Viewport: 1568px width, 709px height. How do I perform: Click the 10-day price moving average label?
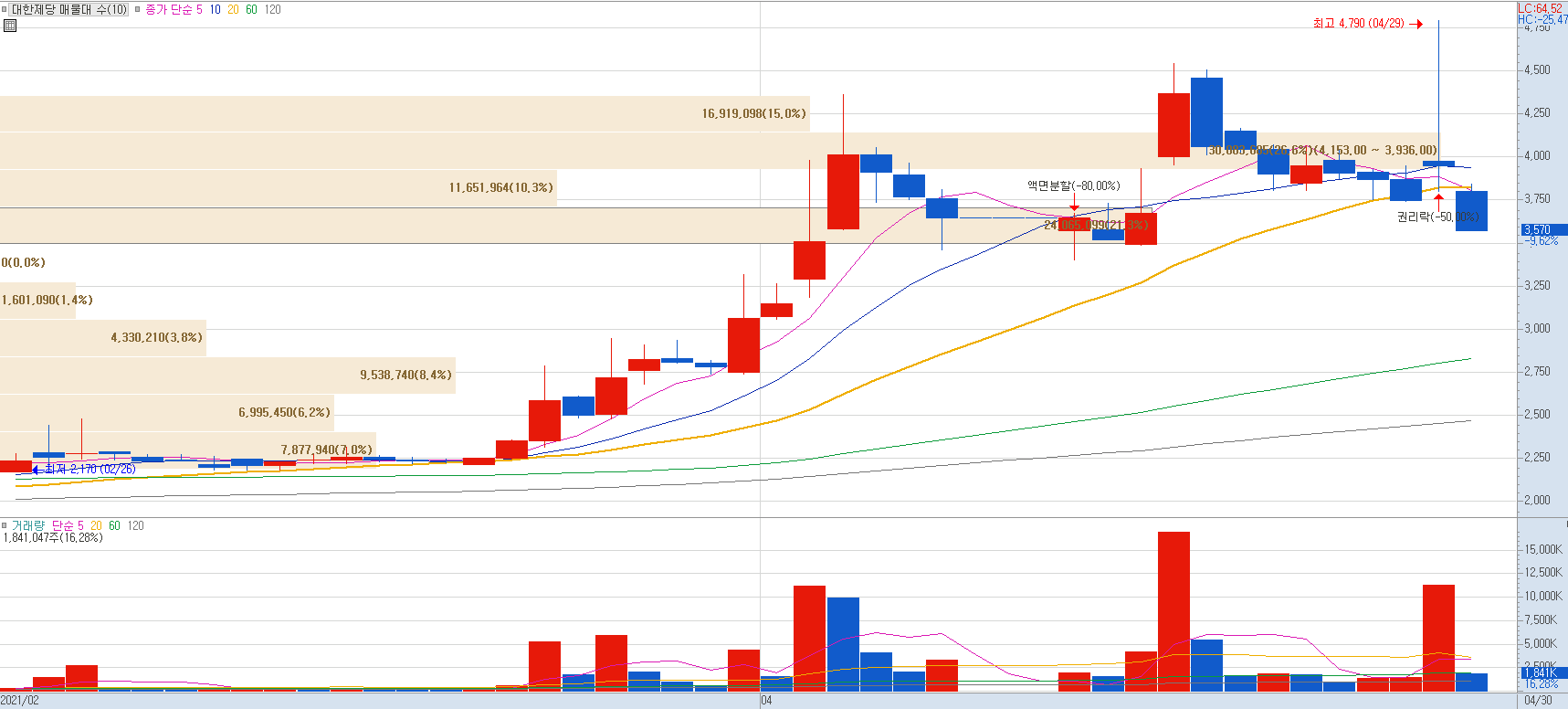pos(216,9)
